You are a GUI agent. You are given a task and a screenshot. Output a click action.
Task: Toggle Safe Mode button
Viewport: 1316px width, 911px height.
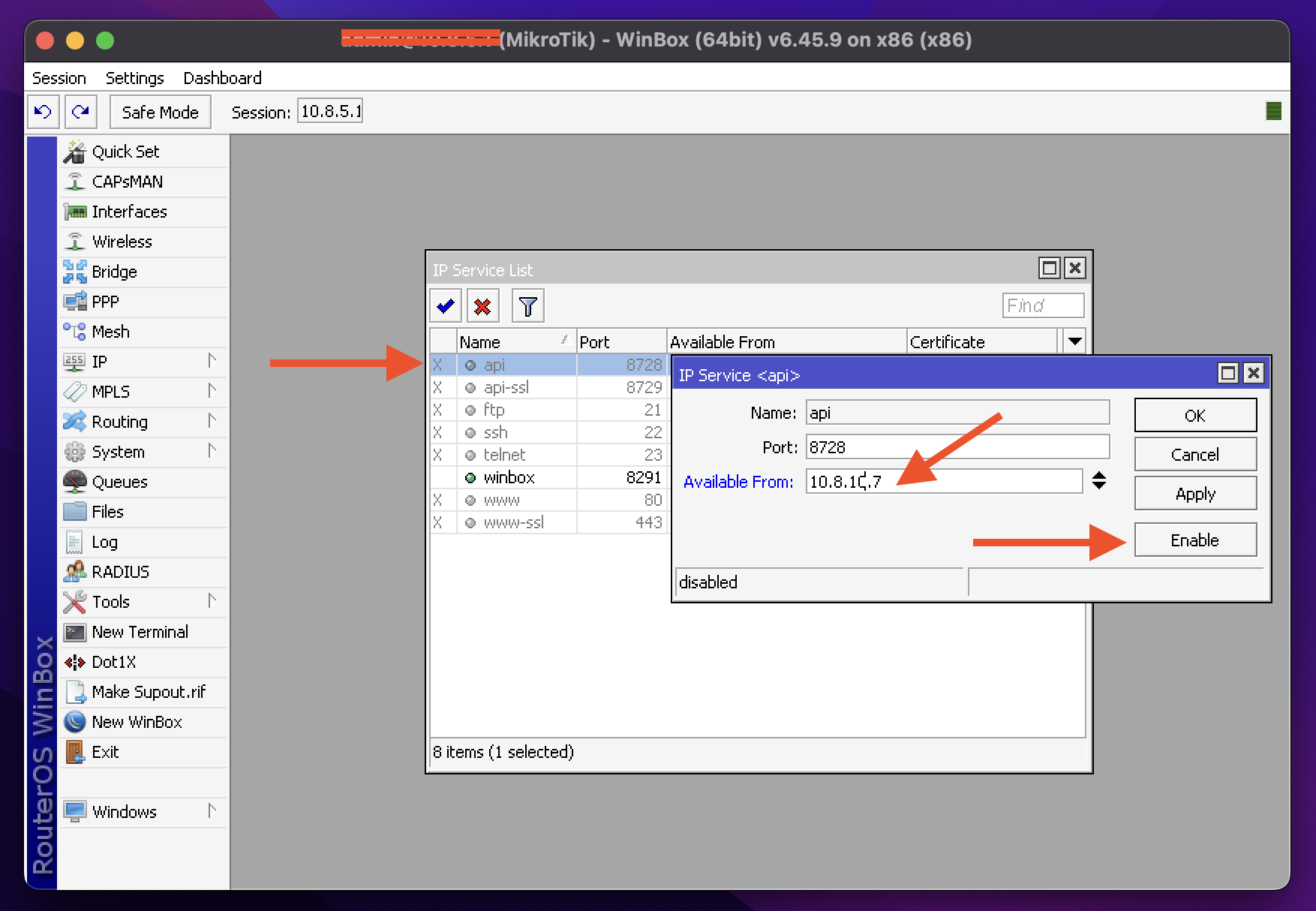[160, 112]
